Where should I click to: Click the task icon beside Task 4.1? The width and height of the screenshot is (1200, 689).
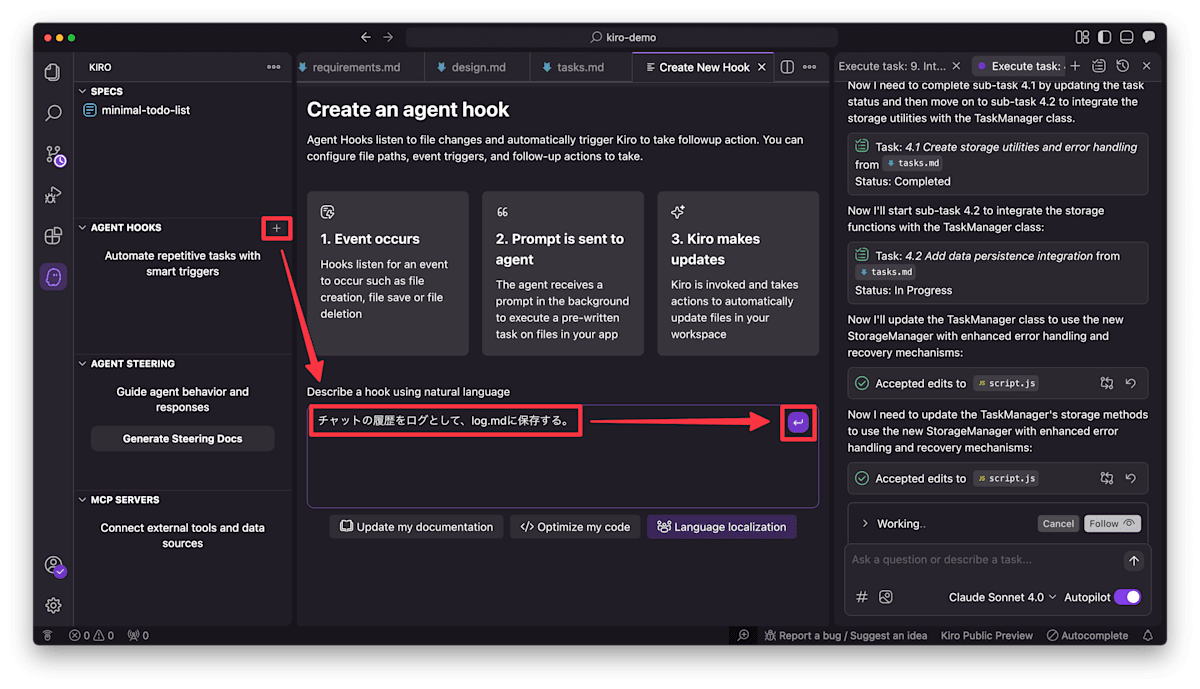click(x=862, y=146)
